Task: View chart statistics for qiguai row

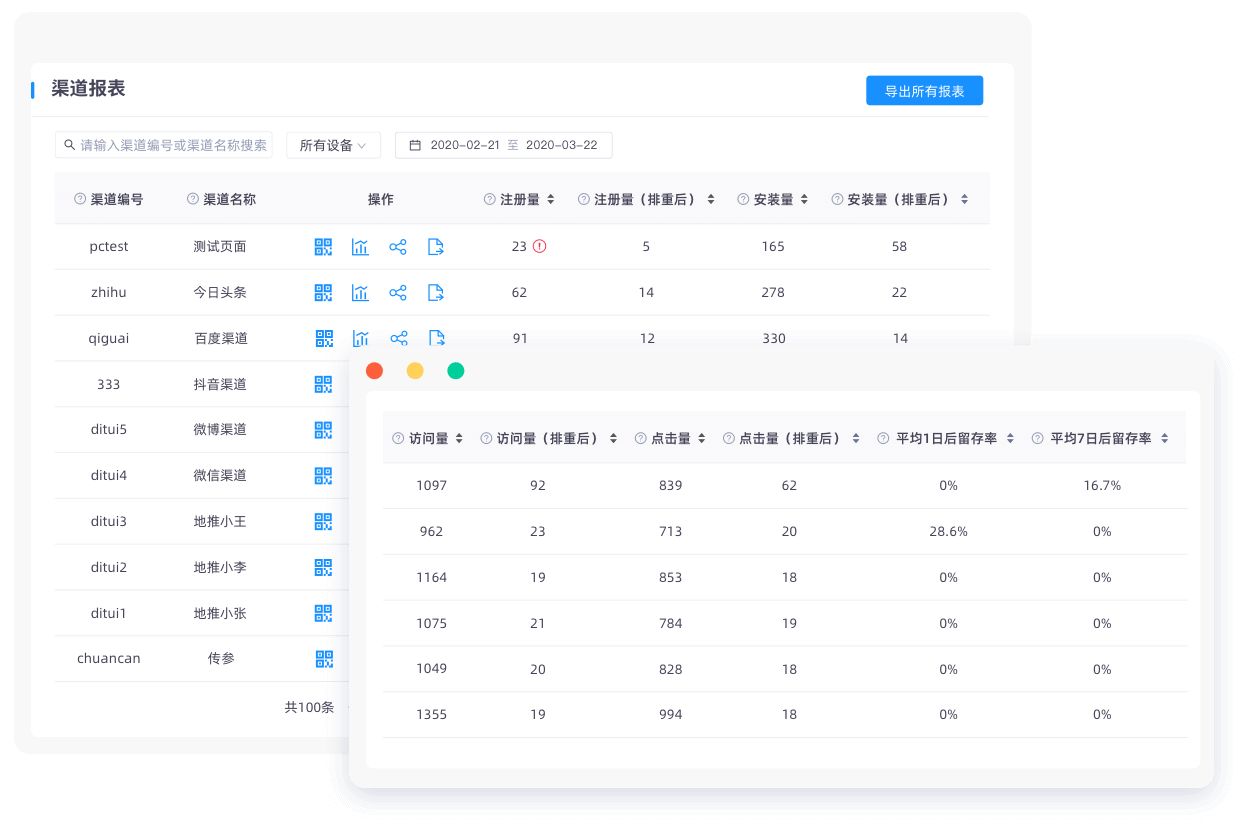Action: (x=361, y=338)
